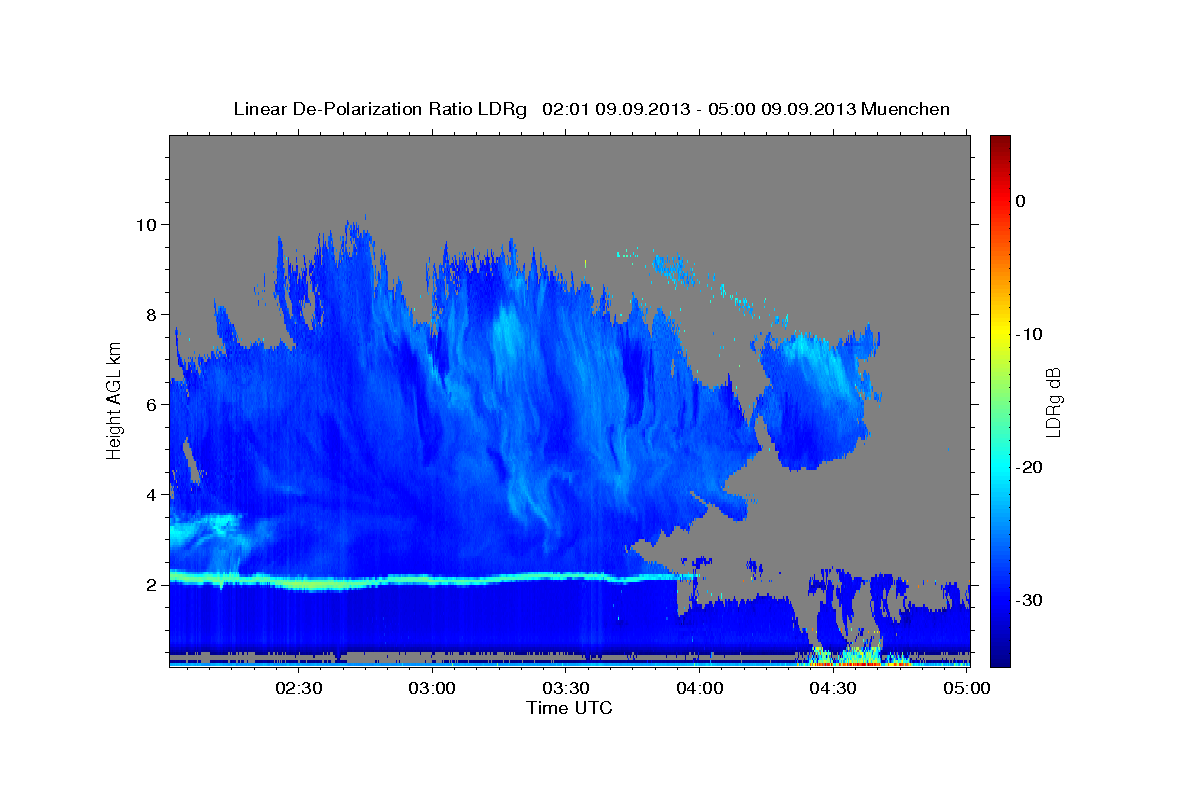
Task: Click the colorbar tick value '-30'
Action: click(1027, 600)
